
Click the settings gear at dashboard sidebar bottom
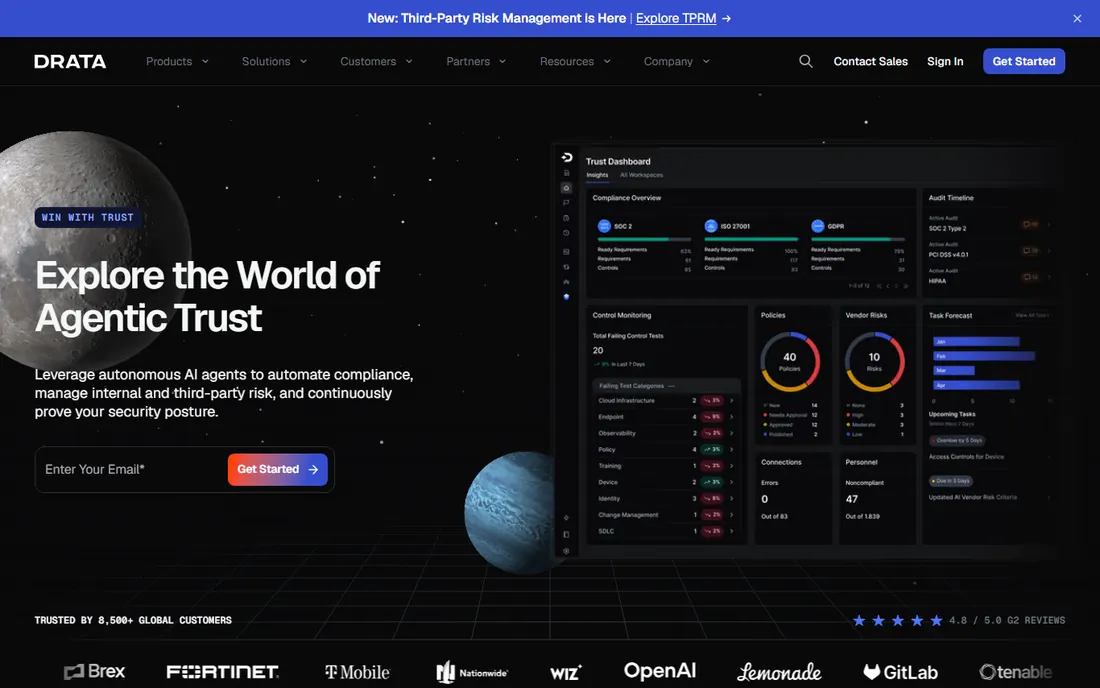pos(566,551)
